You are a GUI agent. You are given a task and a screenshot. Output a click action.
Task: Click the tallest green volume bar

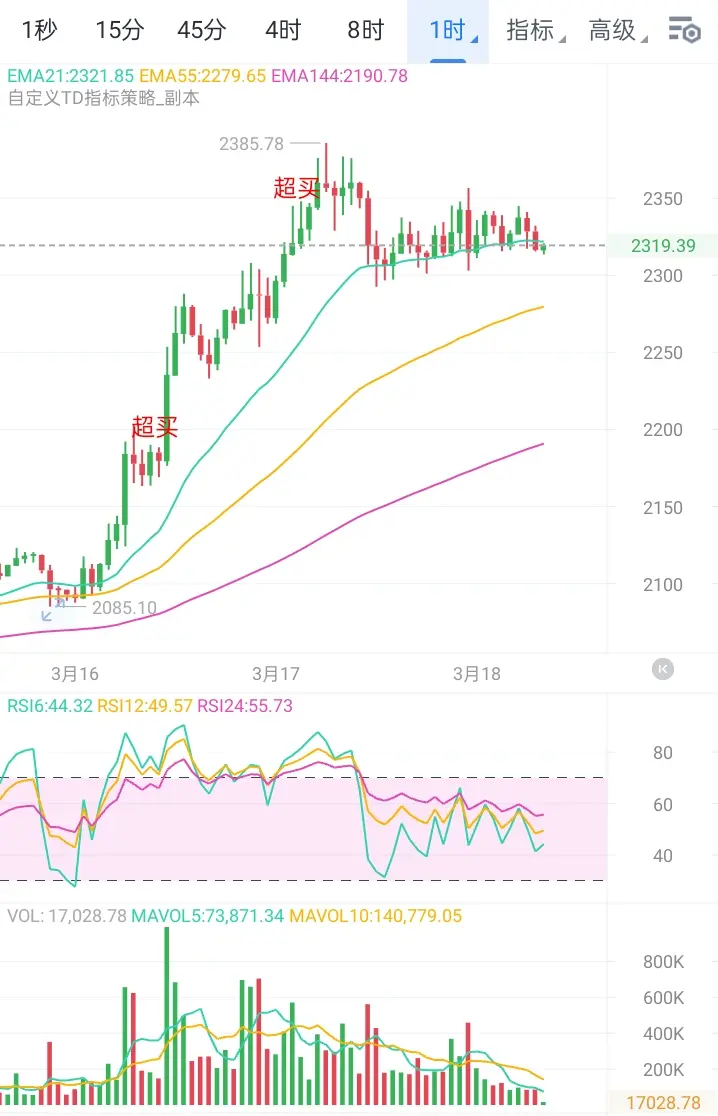click(167, 1016)
